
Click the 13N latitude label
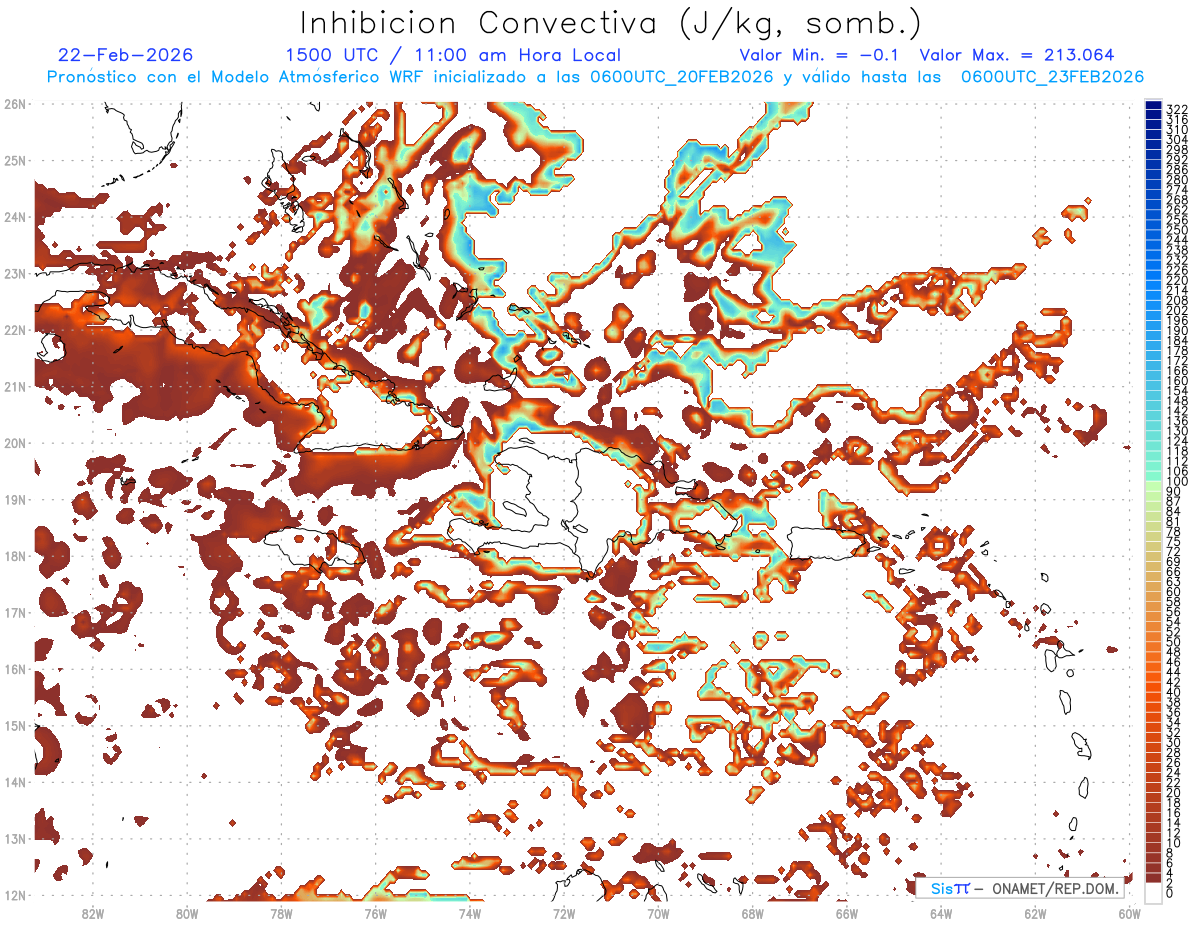pyautogui.click(x=14, y=838)
